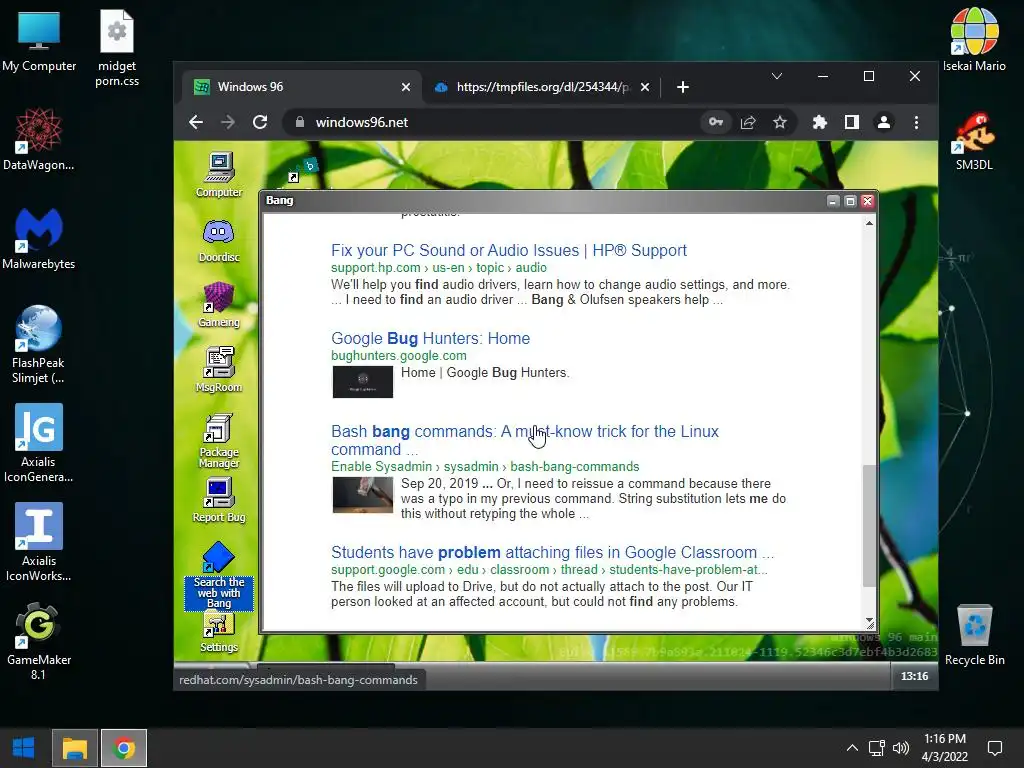Click the bughunters.google.com URL text
Screen dimensions: 1024x768
point(399,356)
